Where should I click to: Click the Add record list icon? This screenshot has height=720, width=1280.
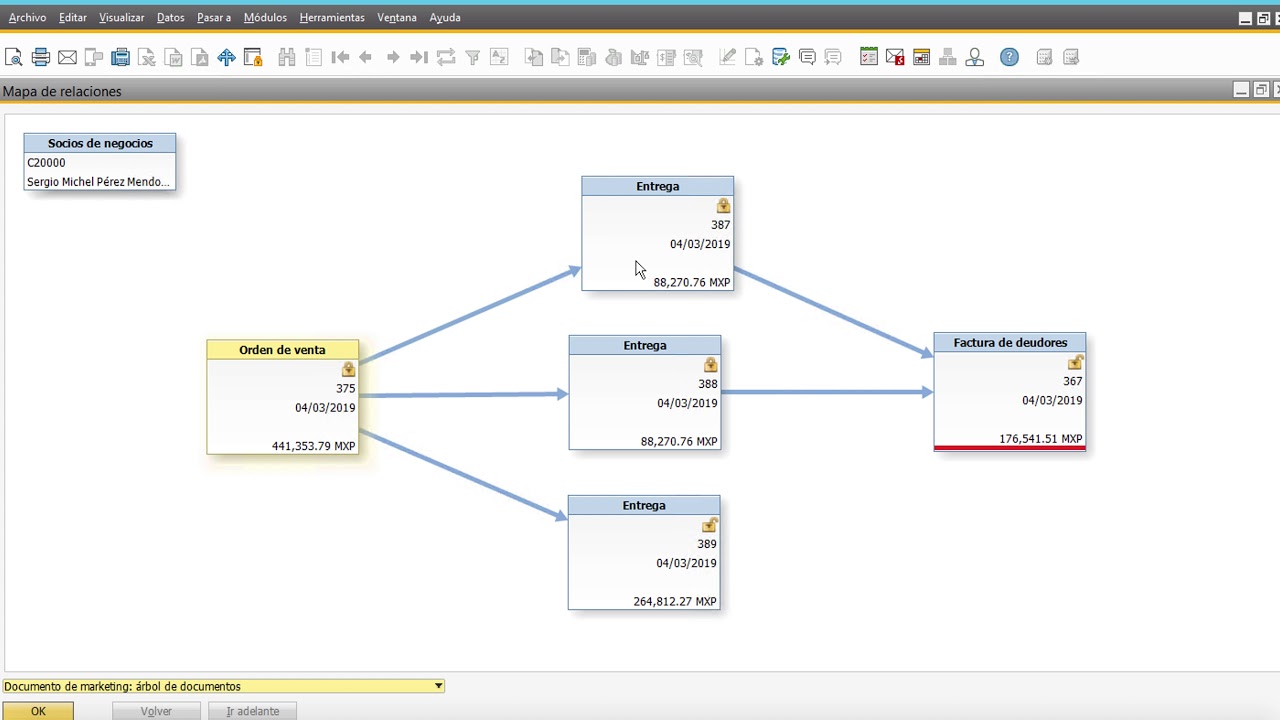pyautogui.click(x=313, y=57)
